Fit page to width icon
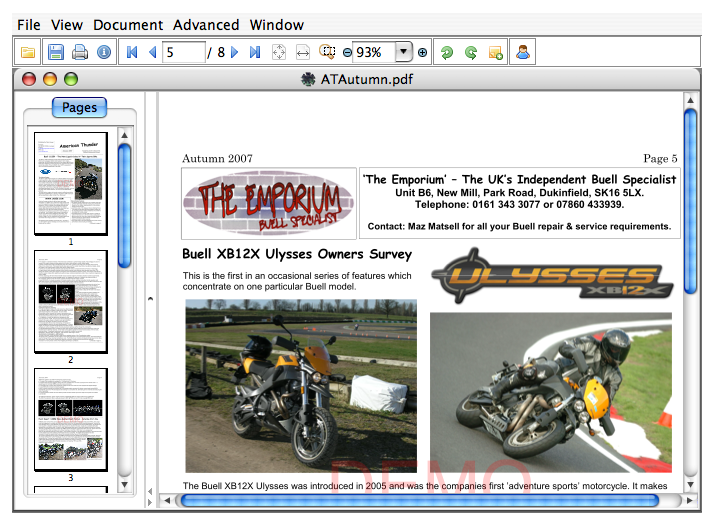Screen dimensions: 717x526 coord(303,53)
